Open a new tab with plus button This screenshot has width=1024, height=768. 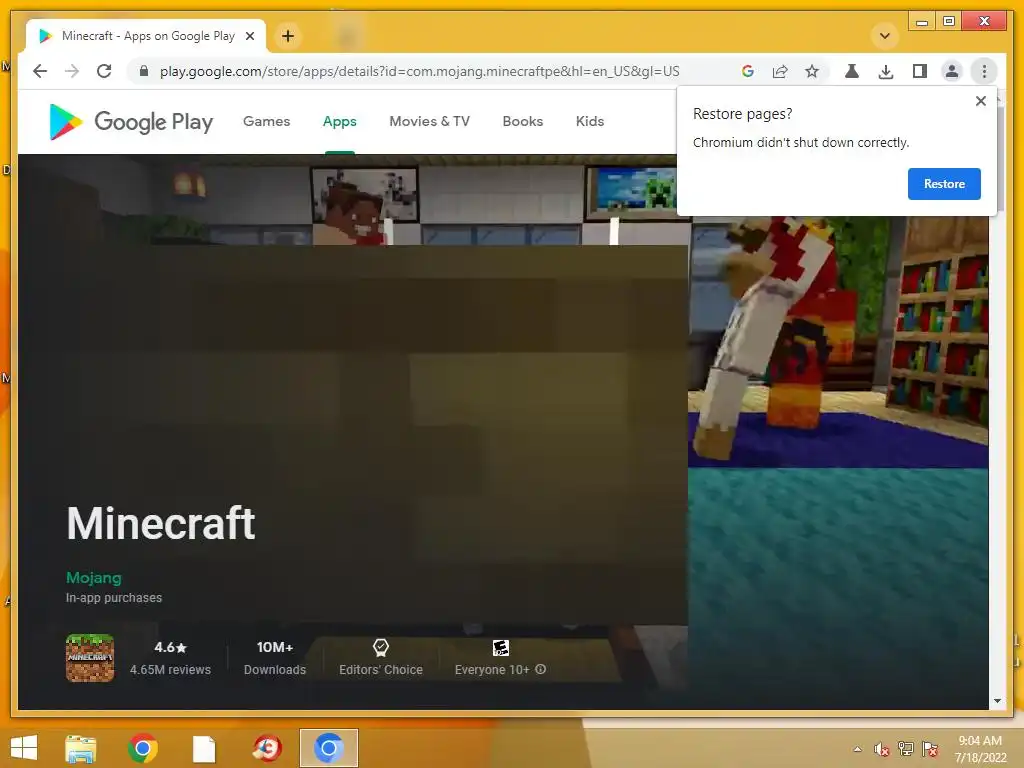click(x=288, y=36)
